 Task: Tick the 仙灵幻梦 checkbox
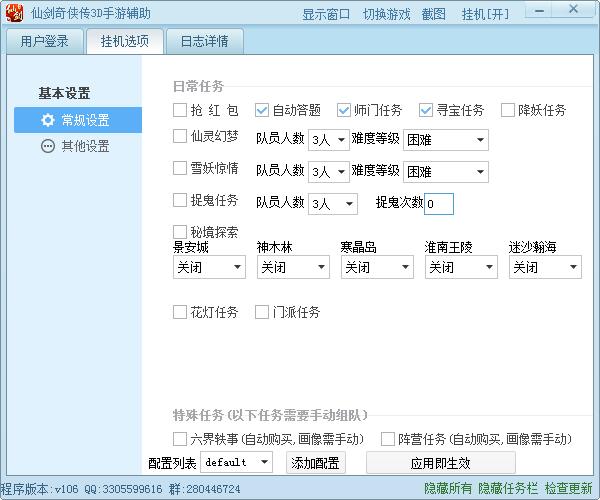pos(180,136)
